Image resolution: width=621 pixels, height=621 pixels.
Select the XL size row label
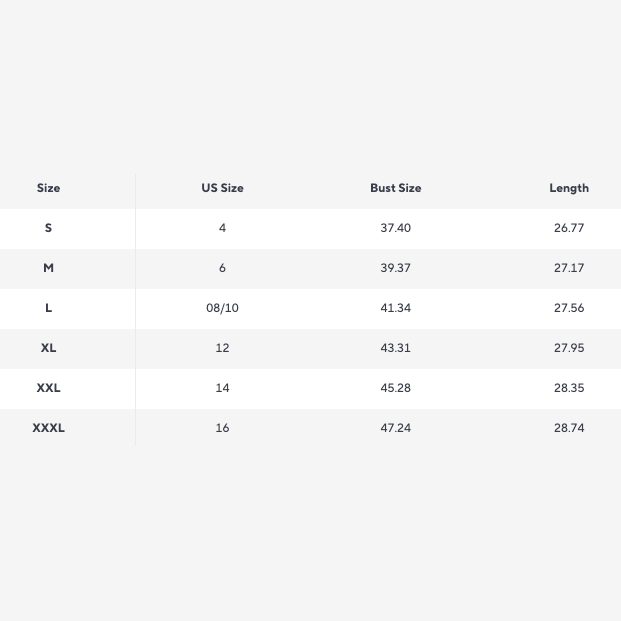48,348
